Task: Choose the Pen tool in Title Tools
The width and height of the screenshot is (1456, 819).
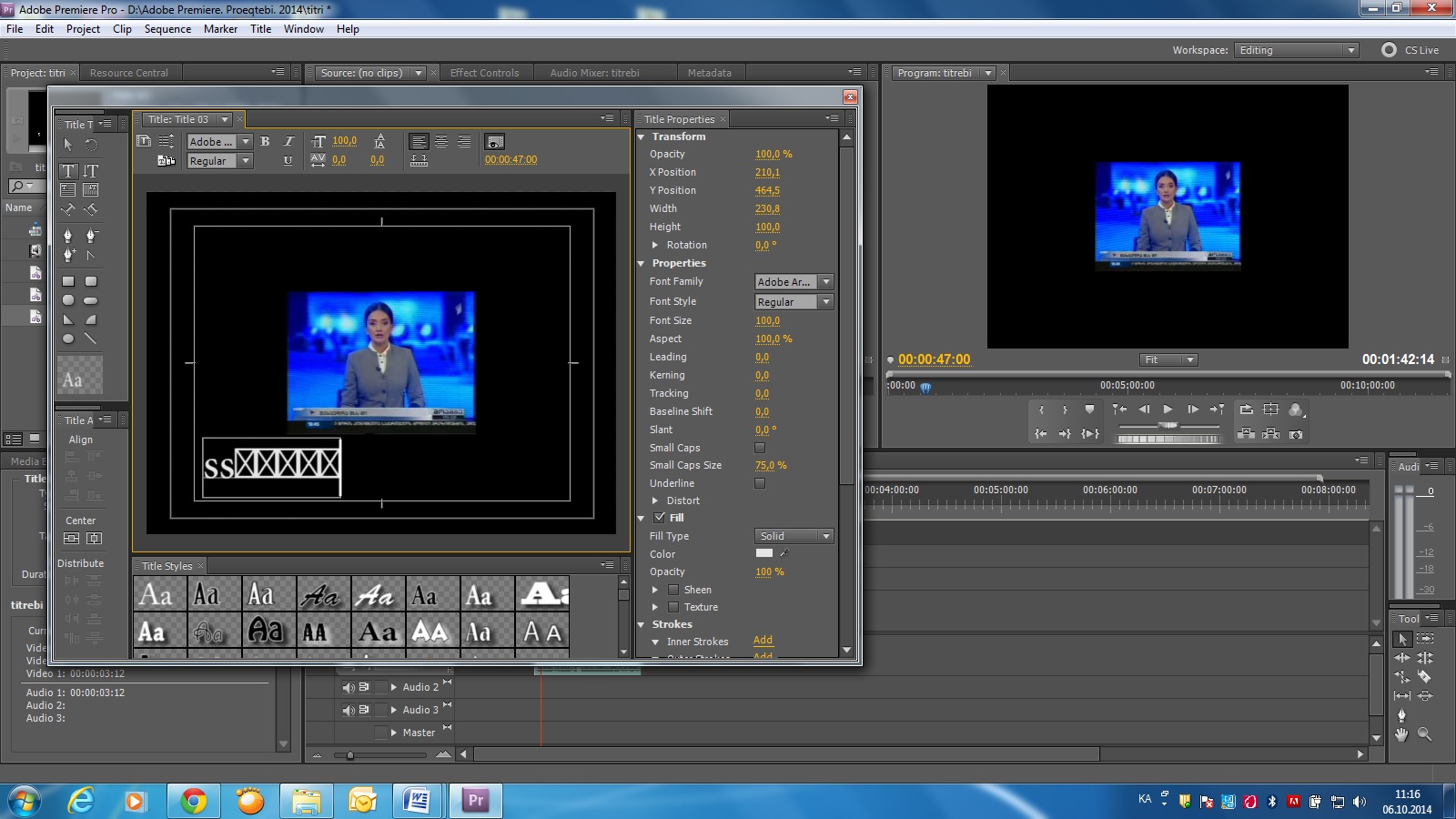Action: 68,236
